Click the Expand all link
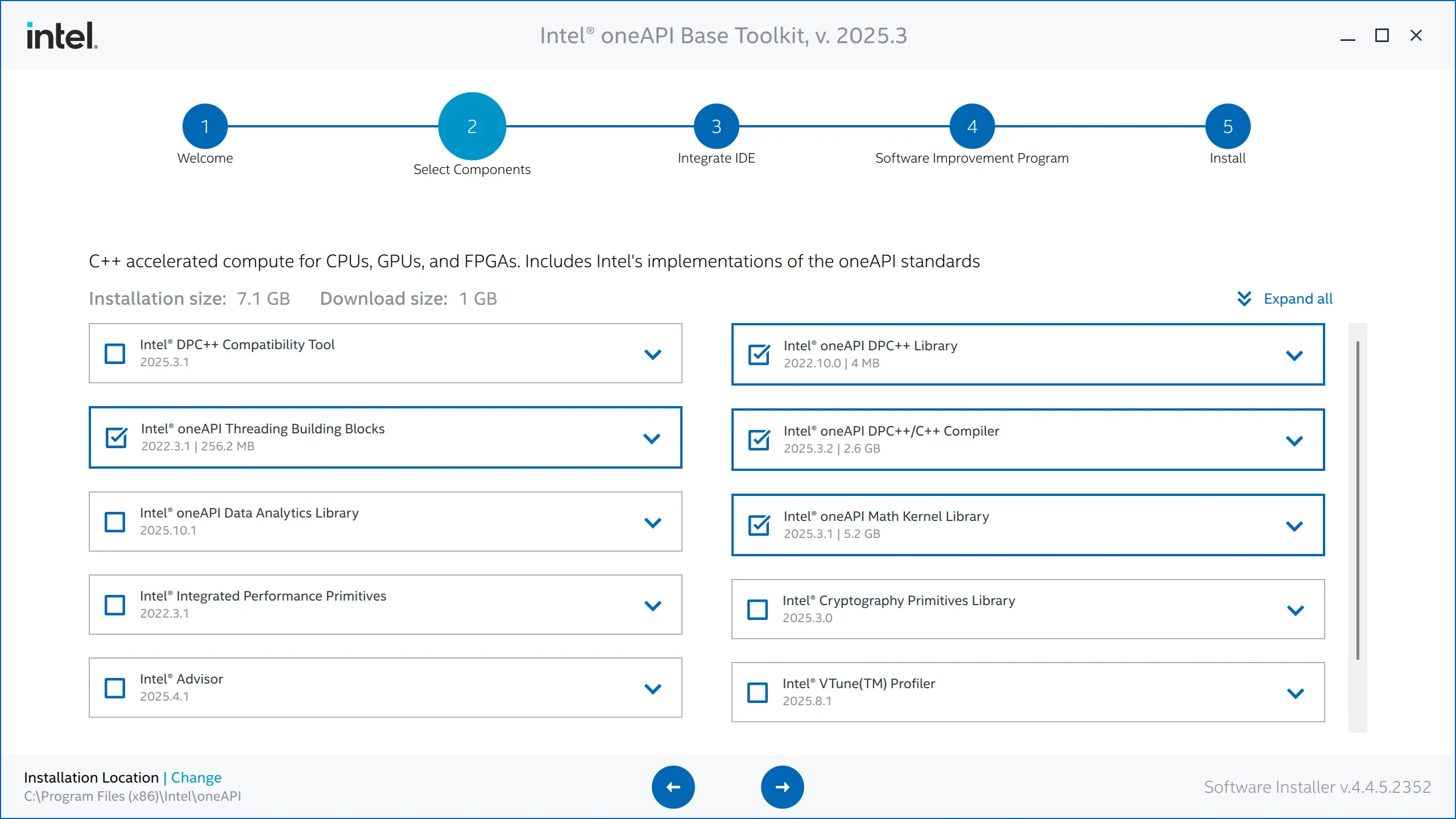Image resolution: width=1456 pixels, height=819 pixels. point(1298,299)
